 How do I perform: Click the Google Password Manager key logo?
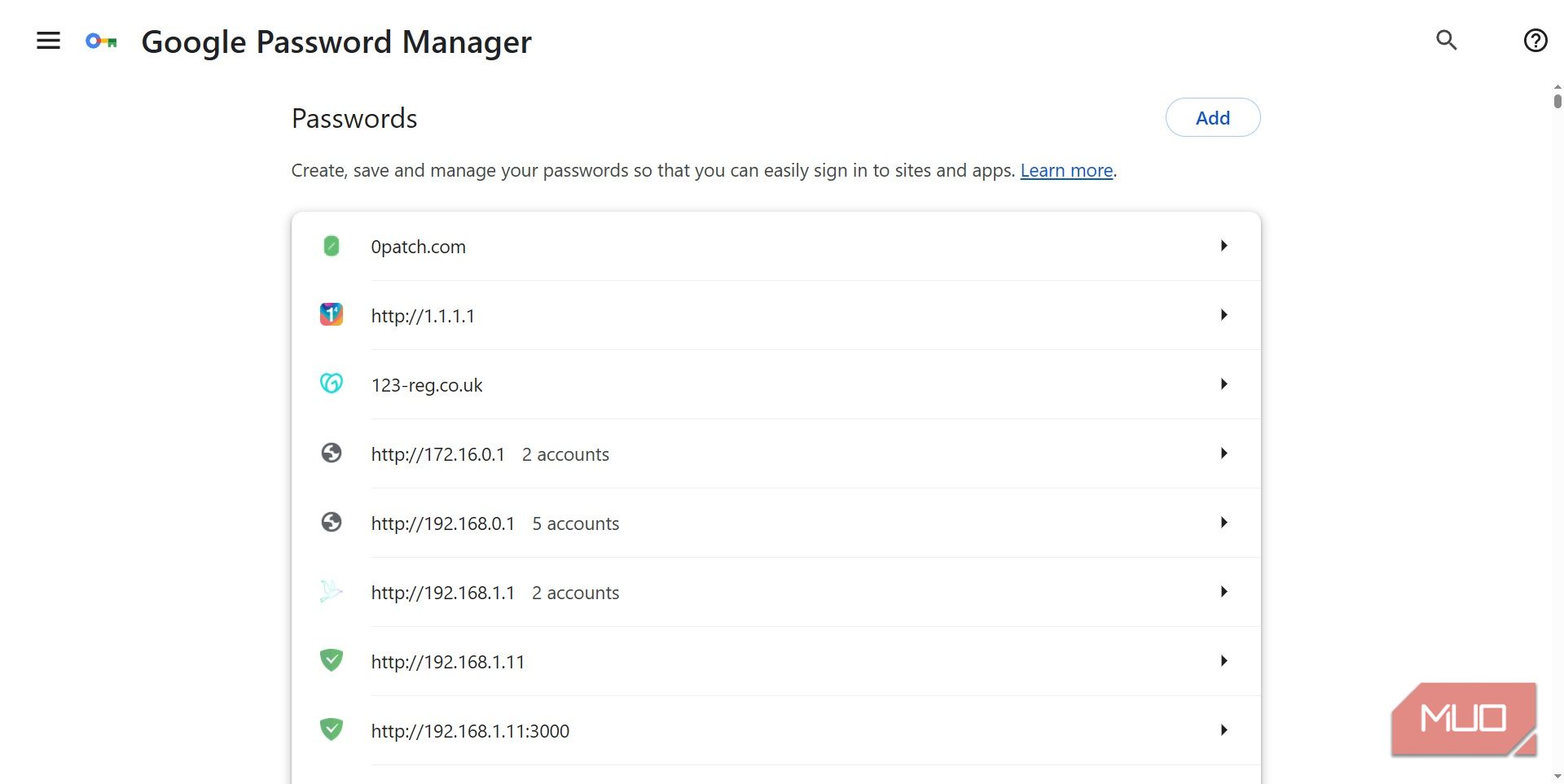tap(101, 41)
